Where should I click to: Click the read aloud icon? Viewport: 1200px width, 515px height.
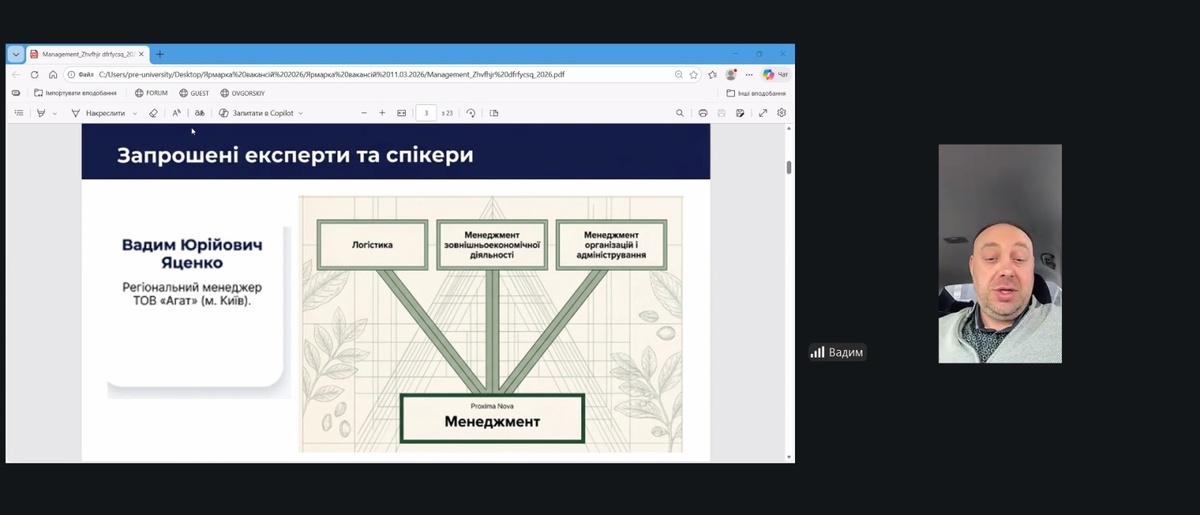[x=177, y=113]
